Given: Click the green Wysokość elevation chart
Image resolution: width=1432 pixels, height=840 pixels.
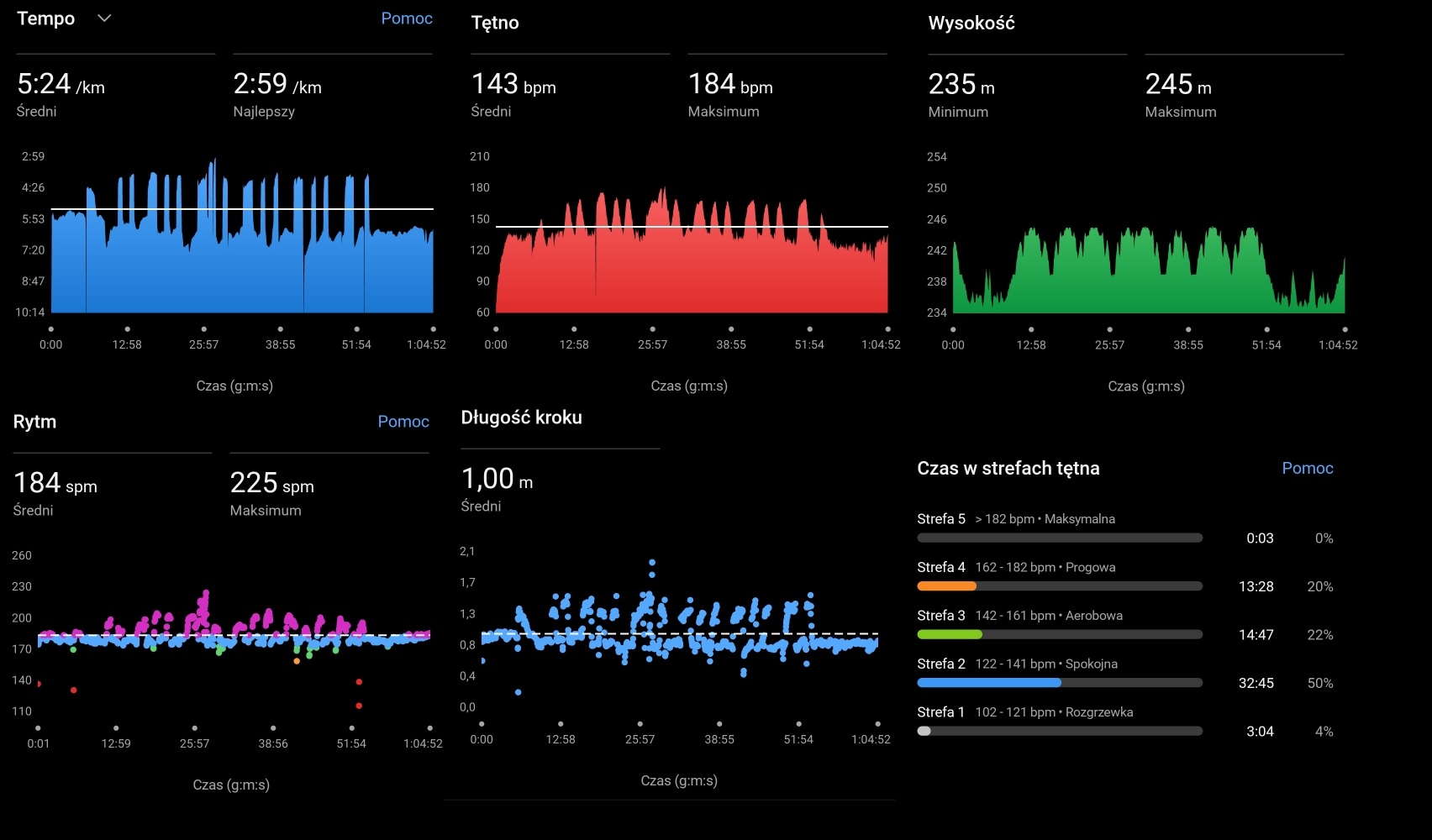Looking at the screenshot, I should 1148,269.
